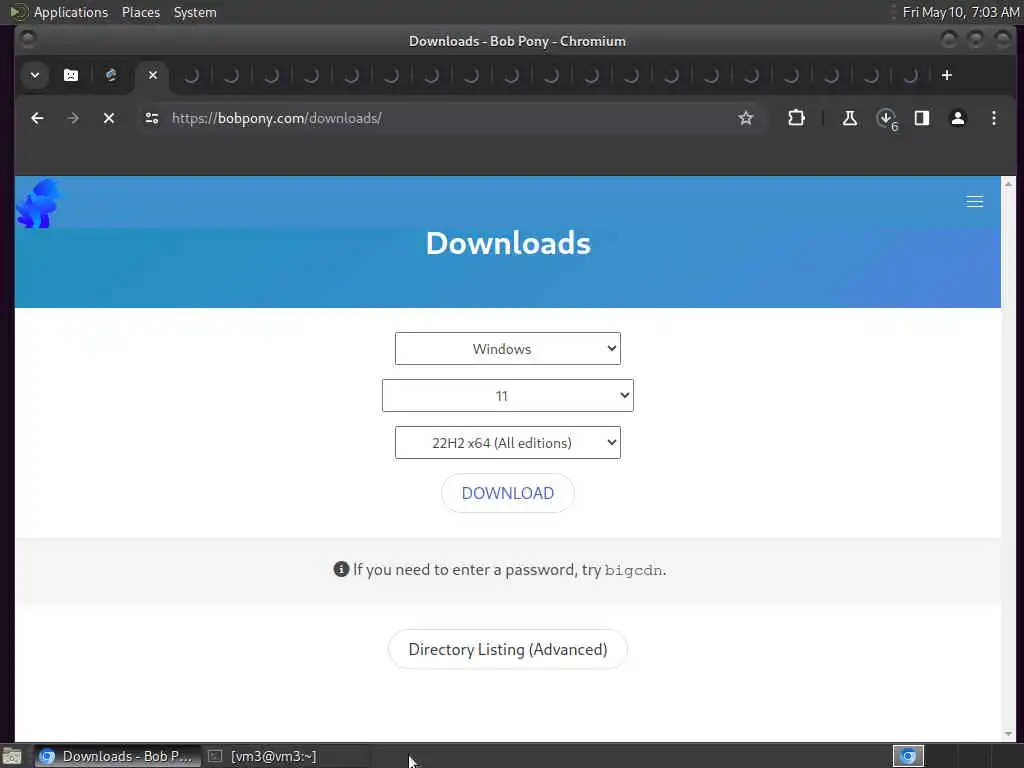Open the 22H2 x64 edition dropdown

click(x=507, y=443)
